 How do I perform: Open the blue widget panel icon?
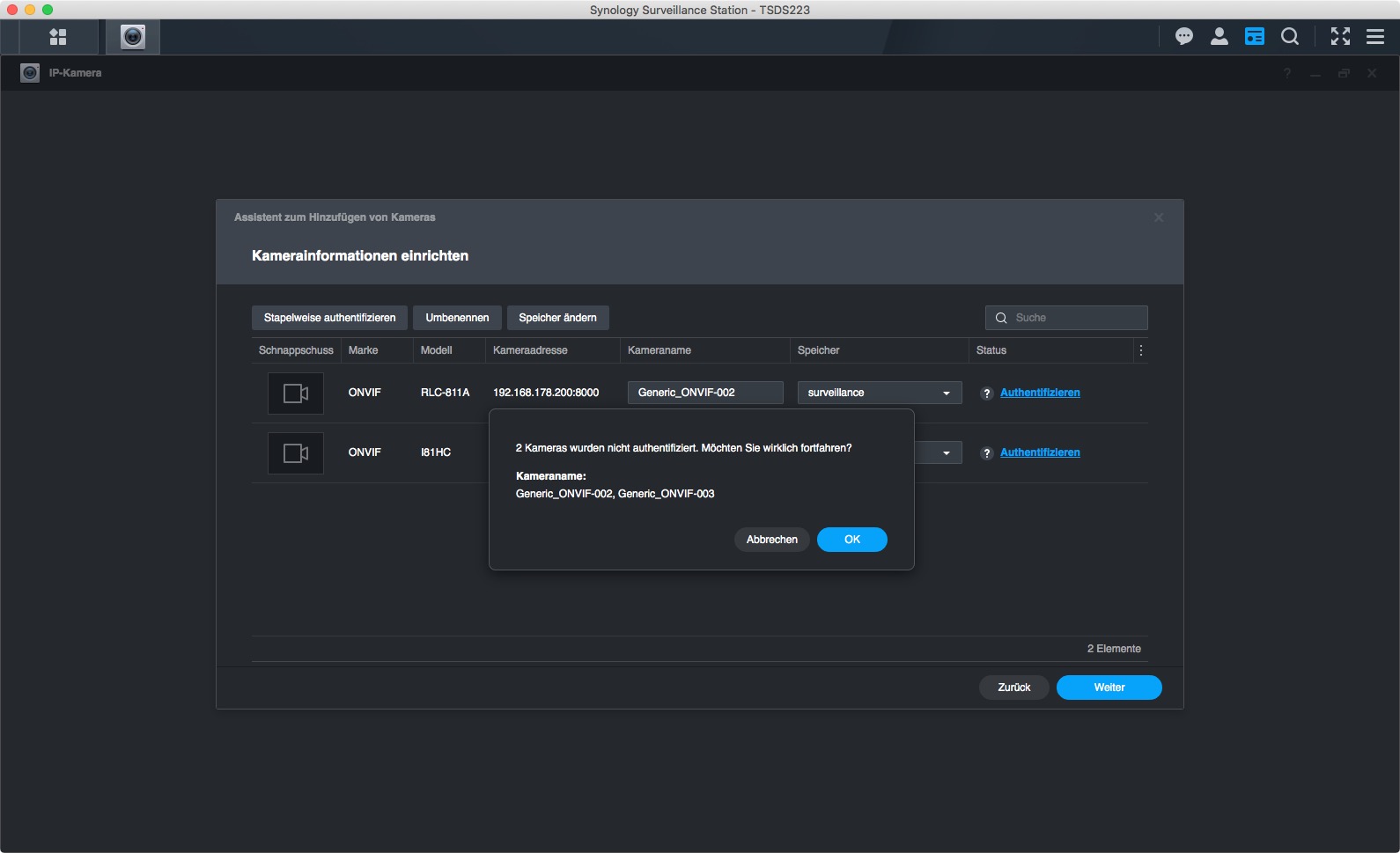pos(1254,37)
